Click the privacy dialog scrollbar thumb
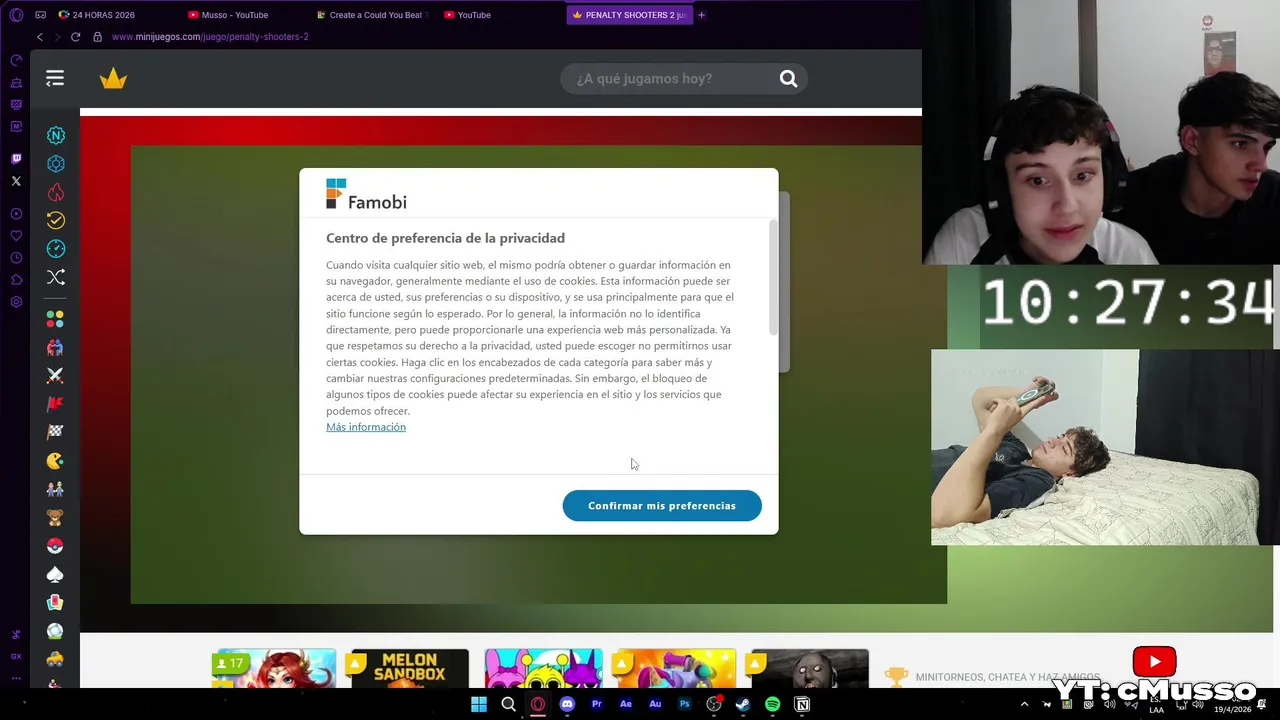This screenshot has width=1280, height=720. click(x=773, y=277)
